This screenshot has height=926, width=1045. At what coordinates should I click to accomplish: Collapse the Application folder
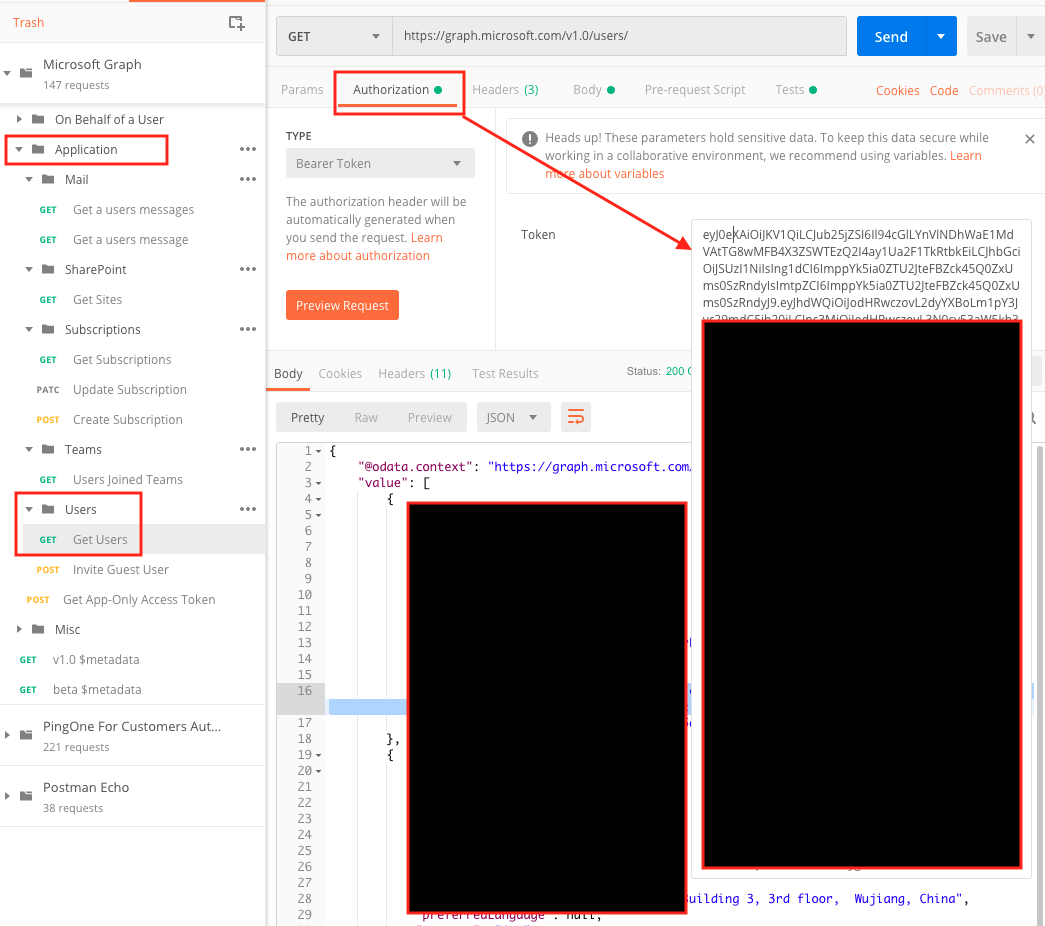19,149
